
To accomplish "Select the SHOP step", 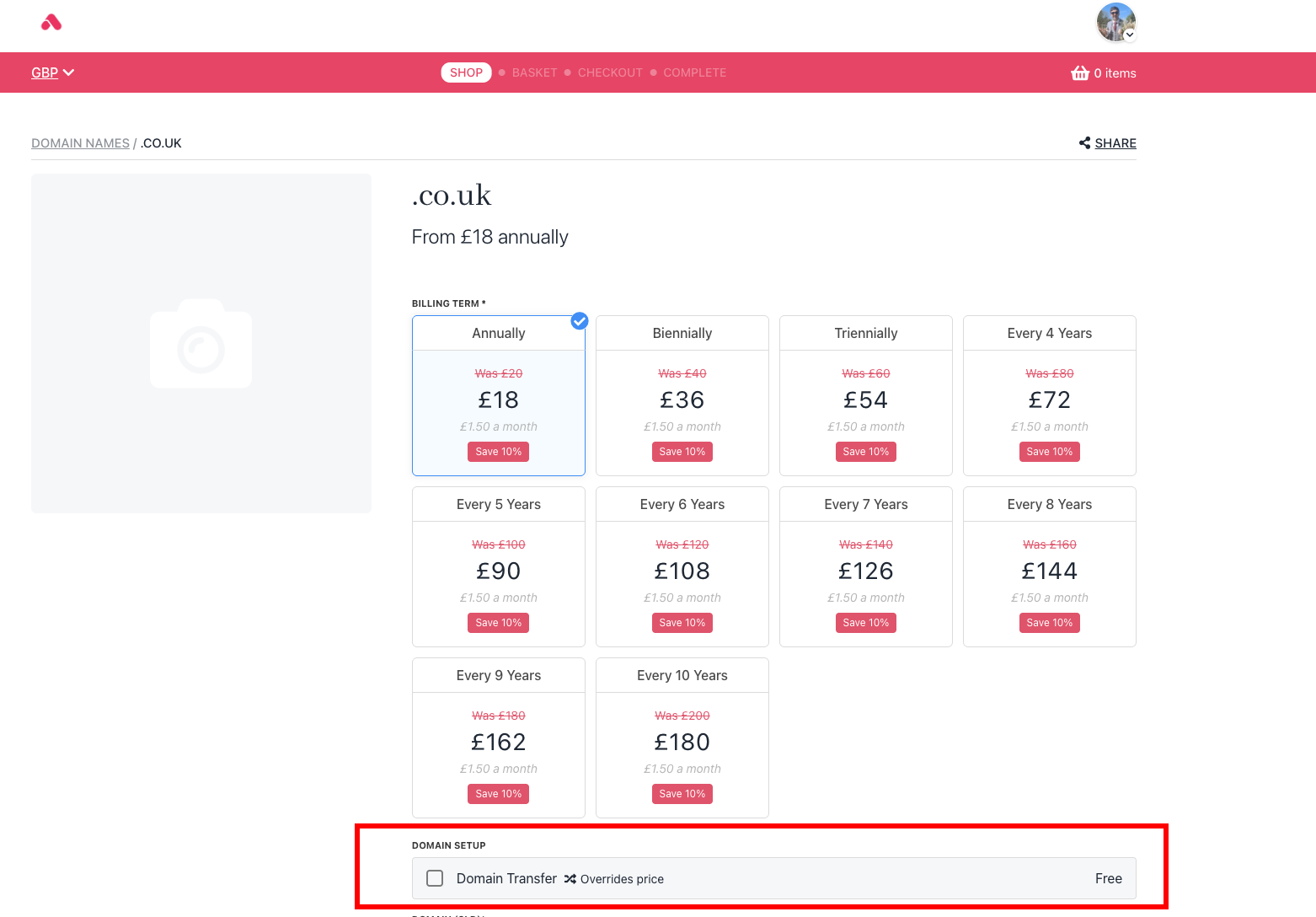I will pyautogui.click(x=466, y=72).
